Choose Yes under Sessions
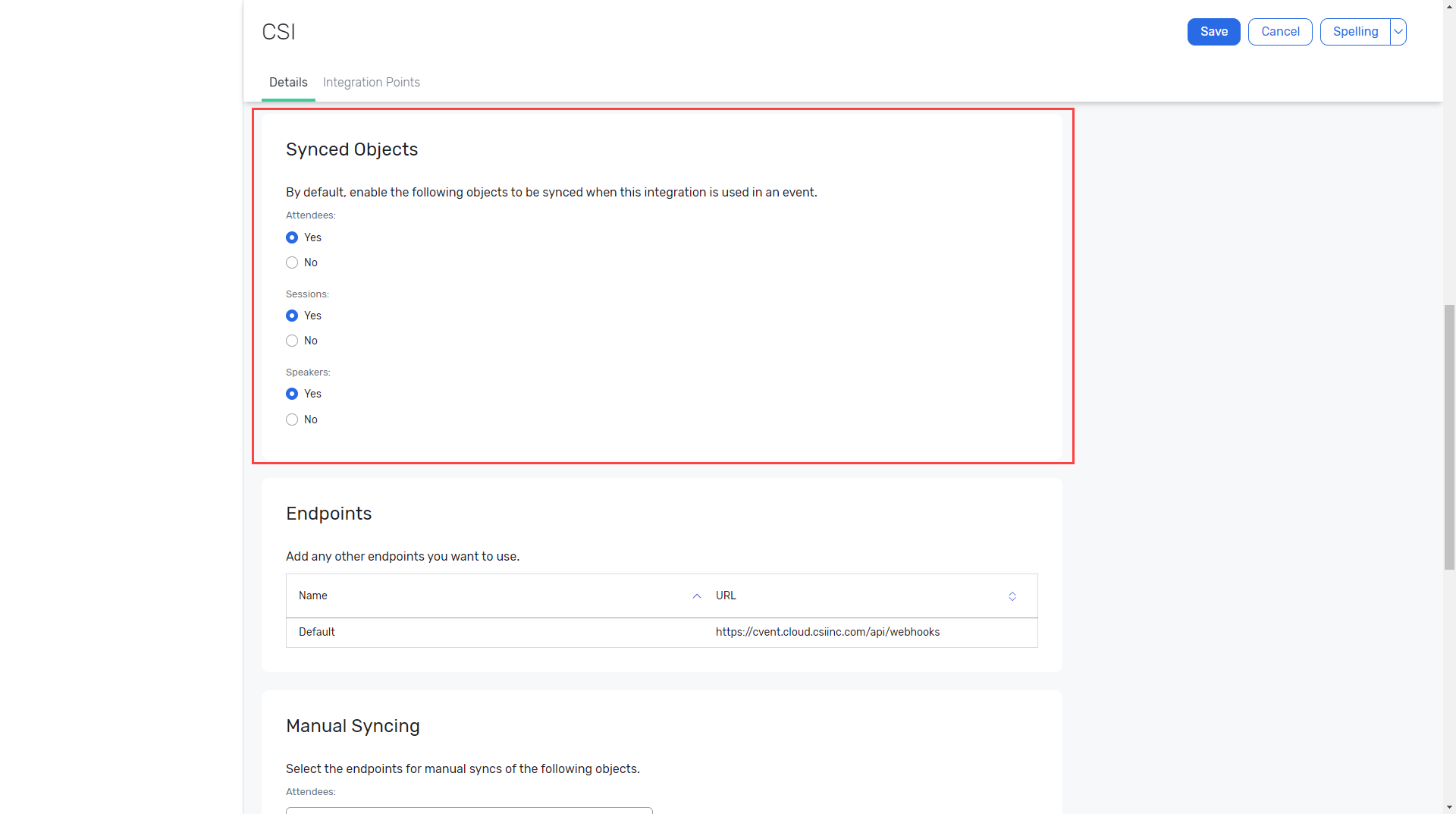1456x814 pixels. (x=292, y=316)
